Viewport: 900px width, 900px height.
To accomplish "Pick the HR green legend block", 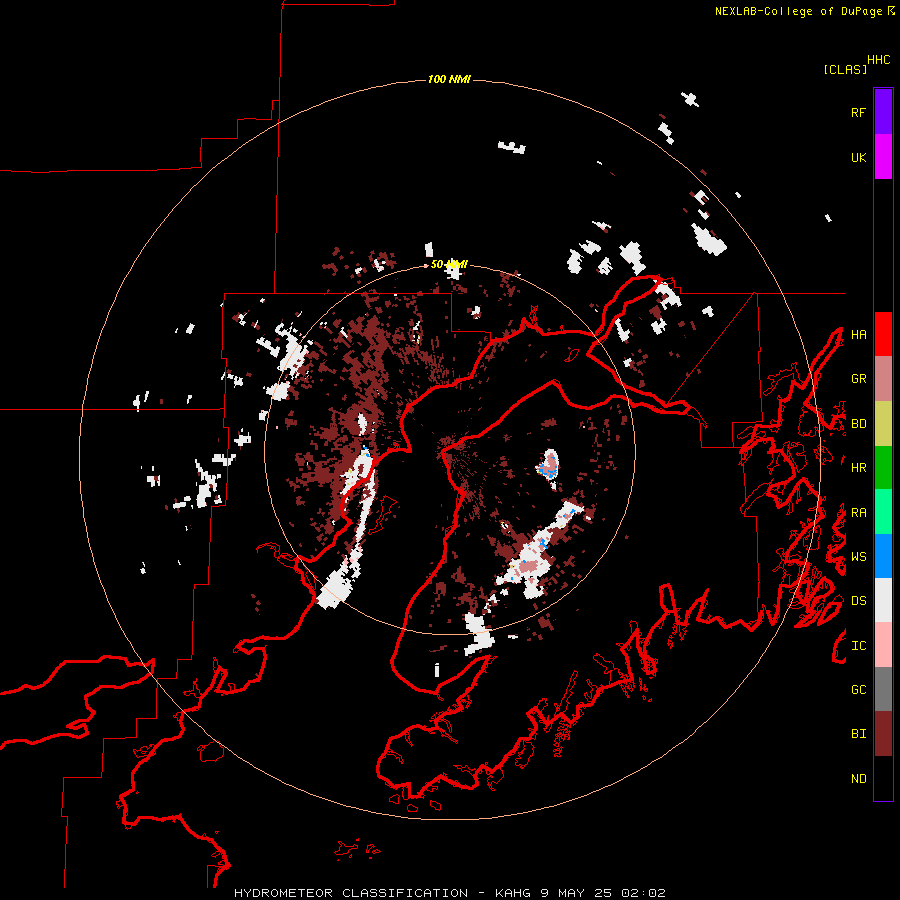I will click(x=883, y=468).
